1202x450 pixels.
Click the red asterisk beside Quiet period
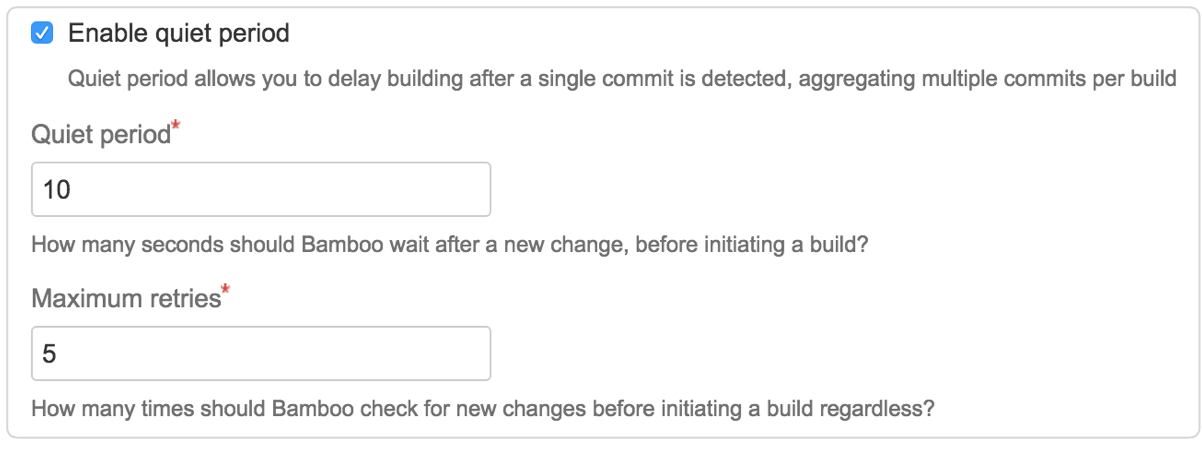click(177, 128)
